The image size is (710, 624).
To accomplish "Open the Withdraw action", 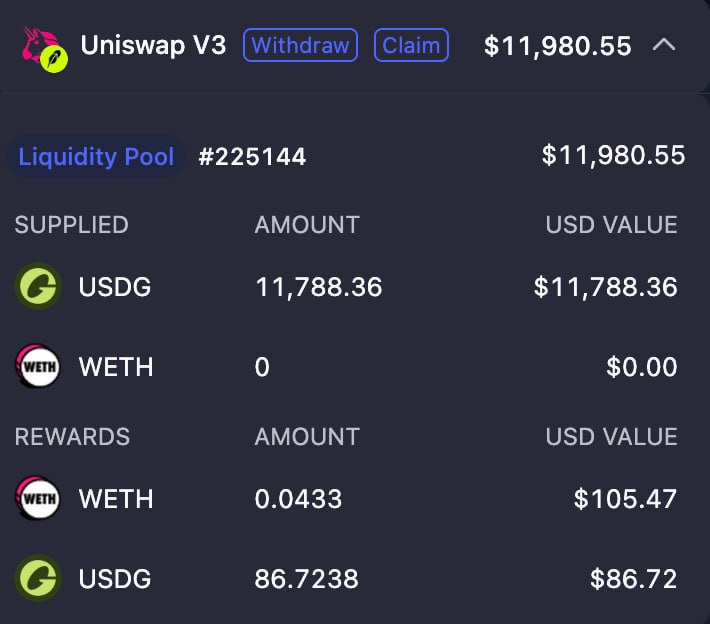I will pos(301,45).
